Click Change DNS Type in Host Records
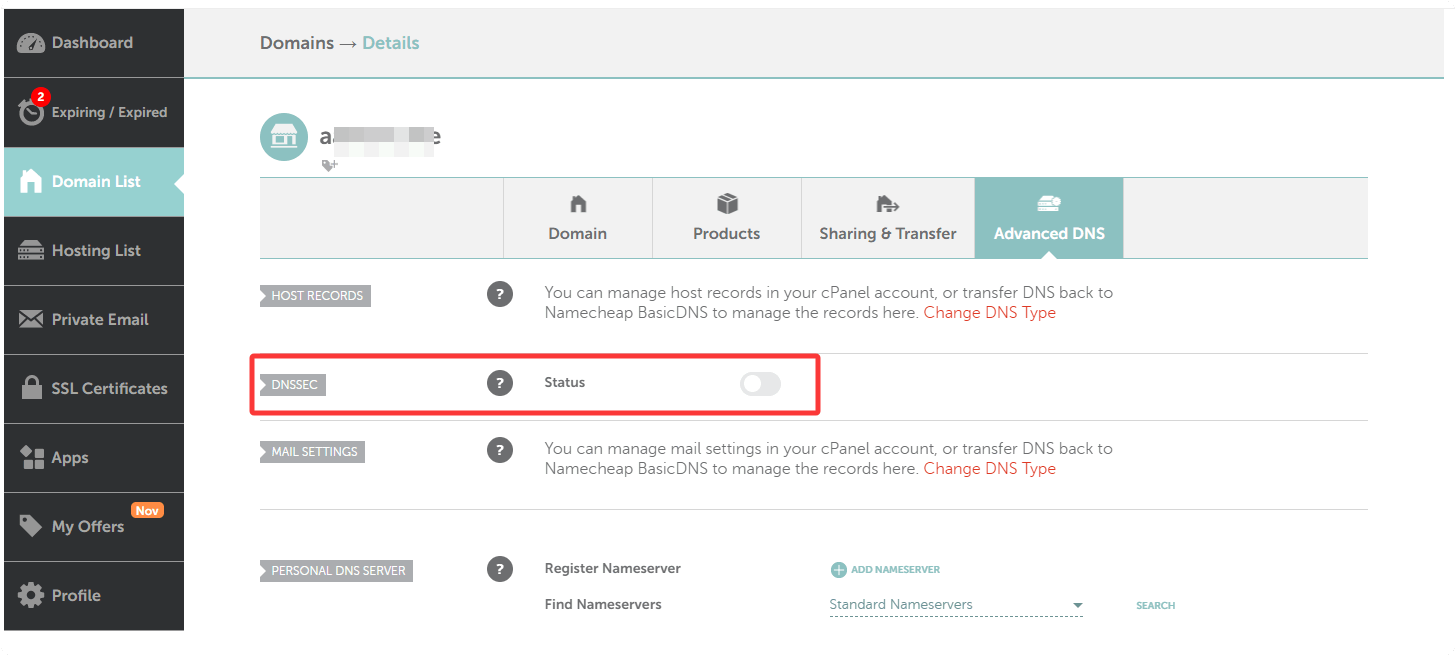 (989, 312)
